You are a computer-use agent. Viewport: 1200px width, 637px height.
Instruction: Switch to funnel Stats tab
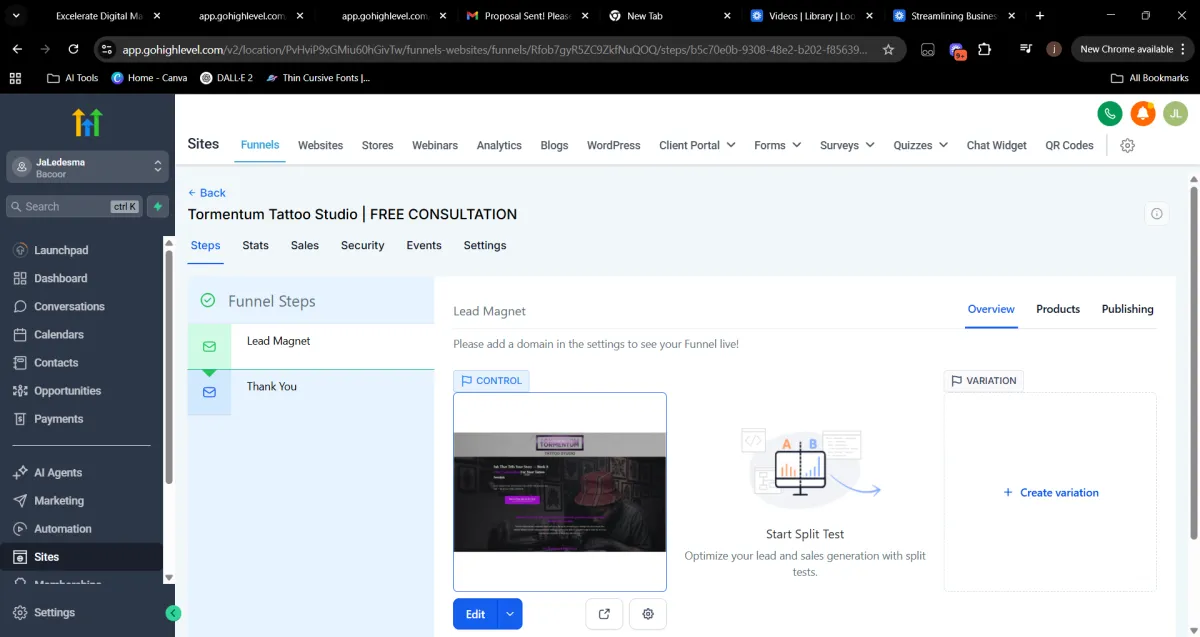[255, 245]
